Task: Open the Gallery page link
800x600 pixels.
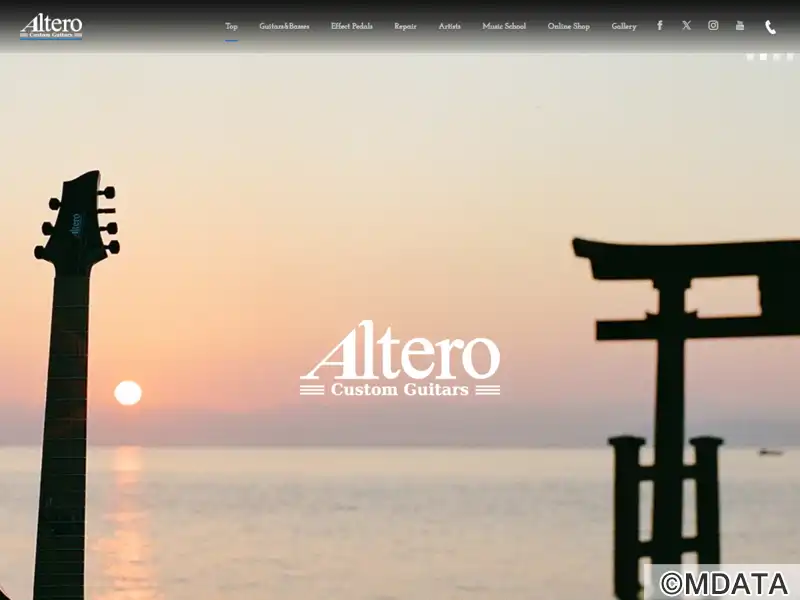Action: point(624,26)
